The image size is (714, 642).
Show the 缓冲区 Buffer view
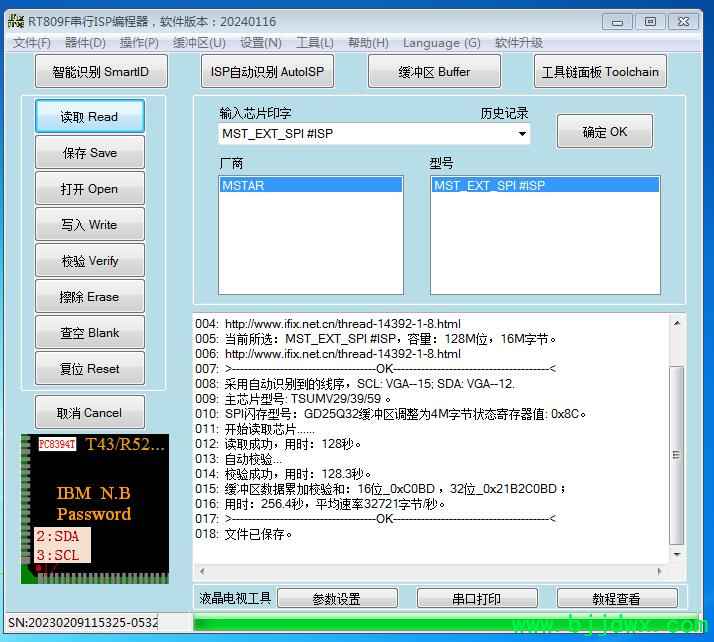click(x=434, y=72)
